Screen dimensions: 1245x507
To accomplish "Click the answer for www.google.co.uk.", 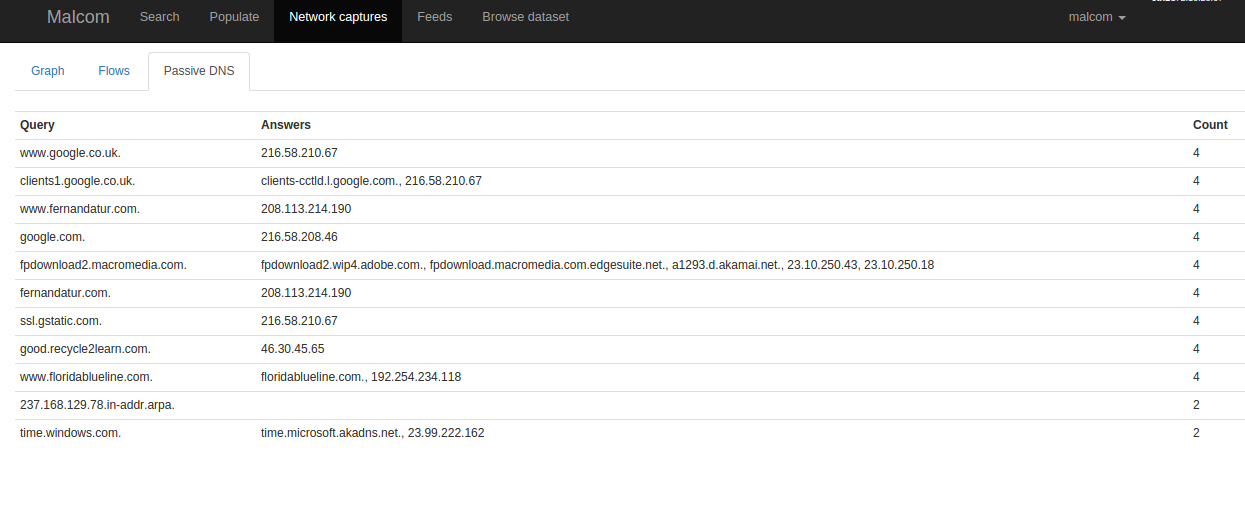I will (299, 153).
